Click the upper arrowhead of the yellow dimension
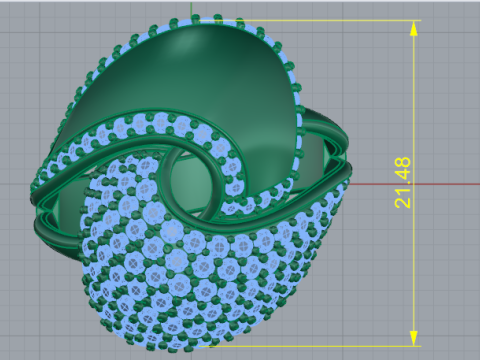This screenshot has height=360, width=480. tap(414, 29)
